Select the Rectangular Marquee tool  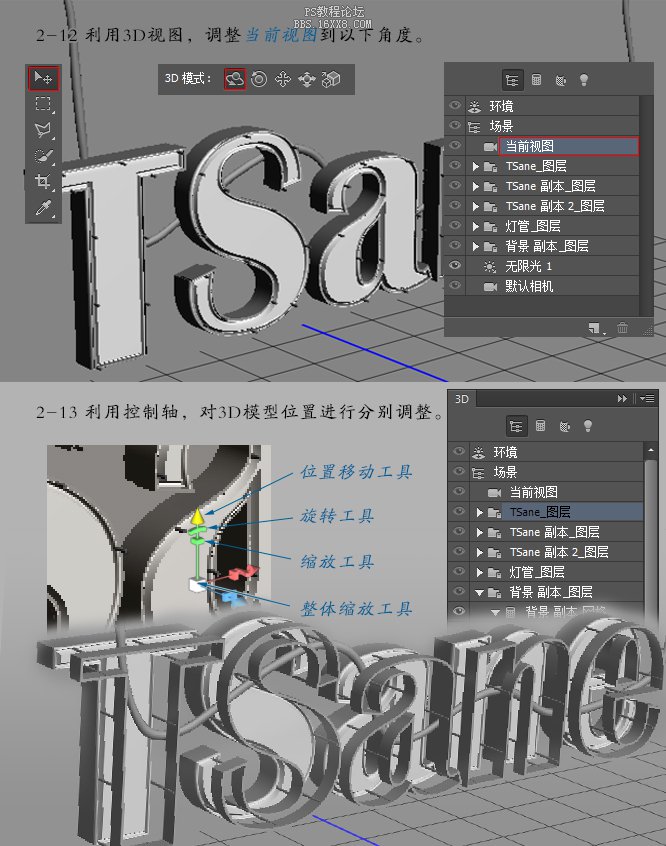tap(43, 104)
